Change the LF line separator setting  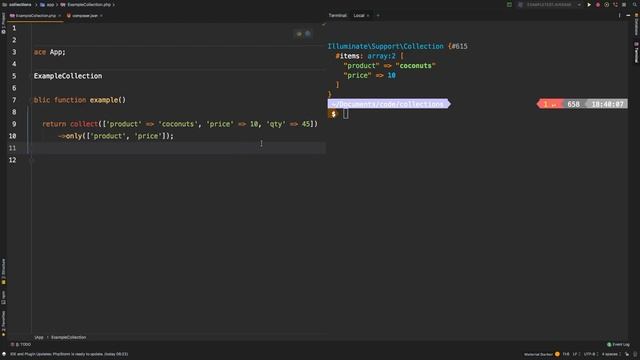575,354
